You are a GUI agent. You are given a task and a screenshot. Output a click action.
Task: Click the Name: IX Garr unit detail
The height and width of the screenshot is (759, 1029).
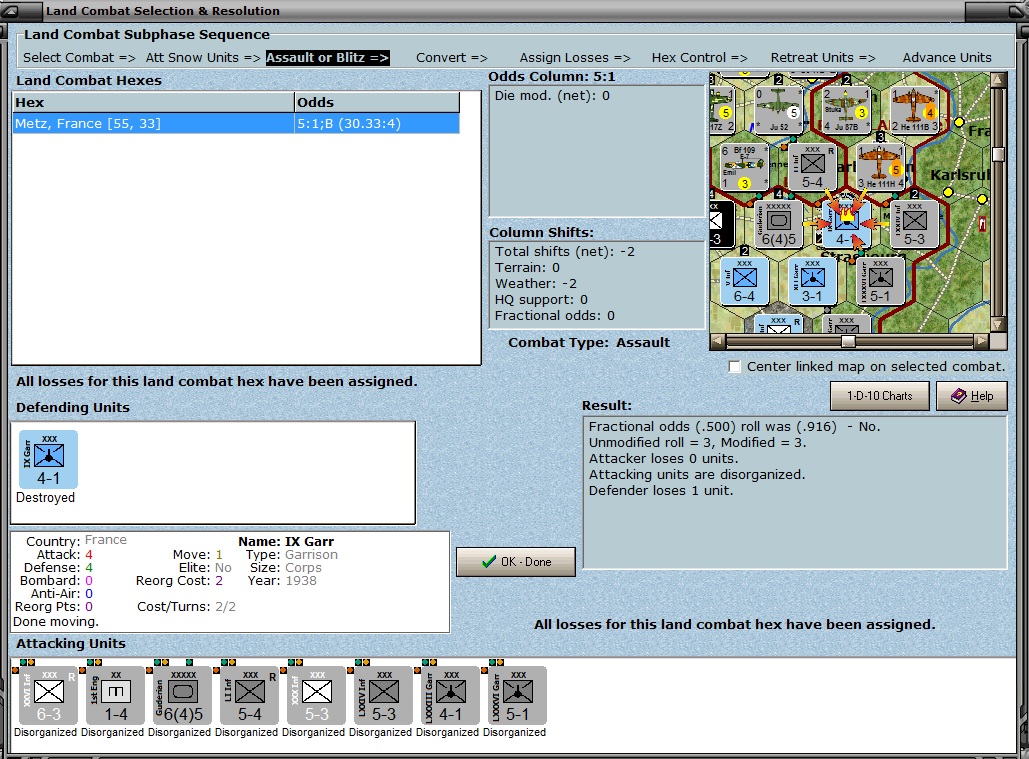(285, 542)
